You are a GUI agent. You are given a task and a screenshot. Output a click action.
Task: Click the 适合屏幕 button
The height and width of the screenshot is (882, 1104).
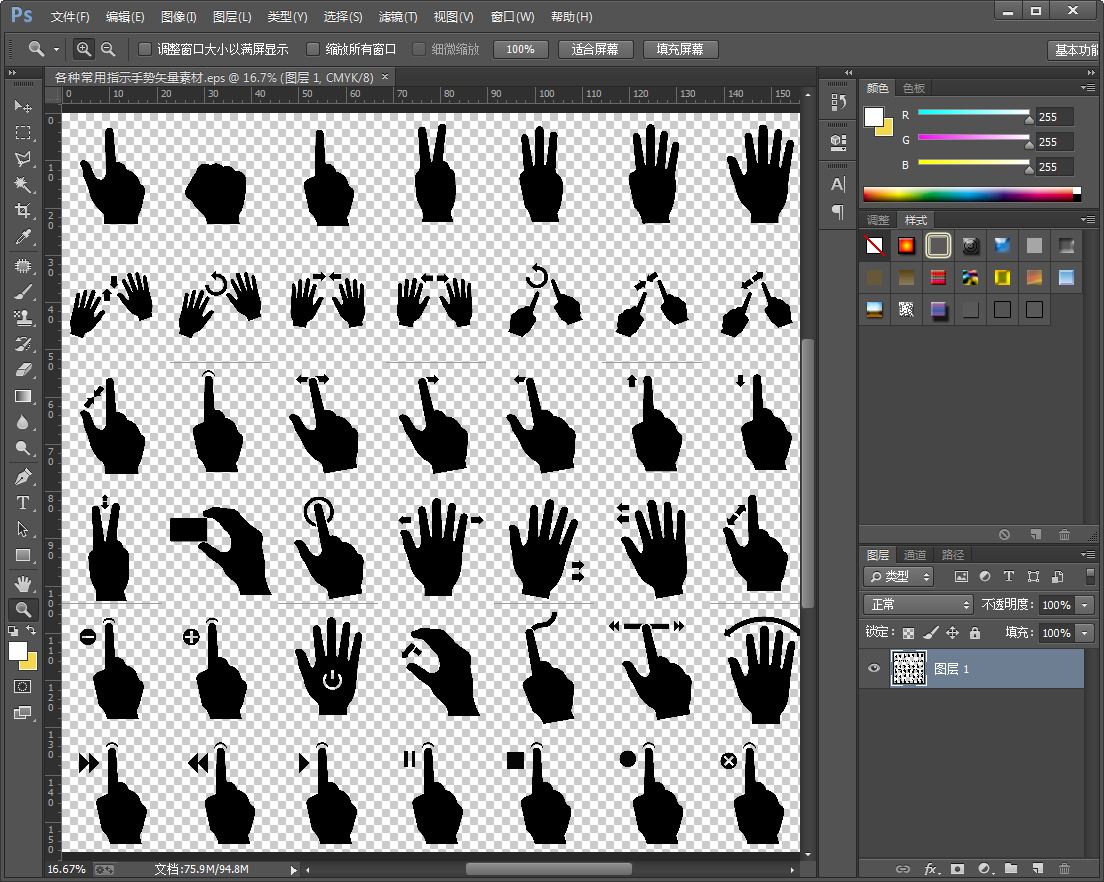[595, 49]
